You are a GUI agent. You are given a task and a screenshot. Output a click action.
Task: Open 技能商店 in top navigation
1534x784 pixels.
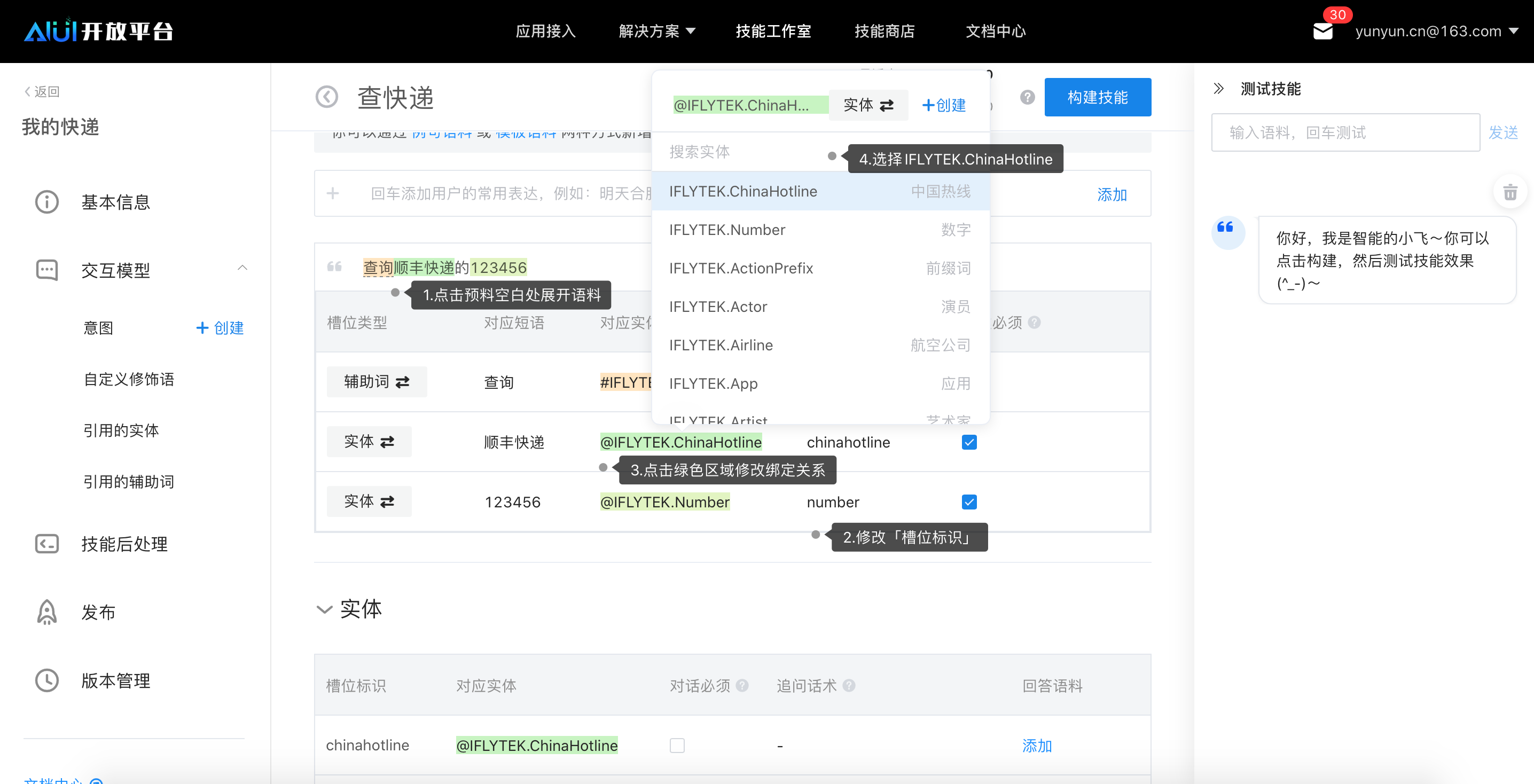885,31
